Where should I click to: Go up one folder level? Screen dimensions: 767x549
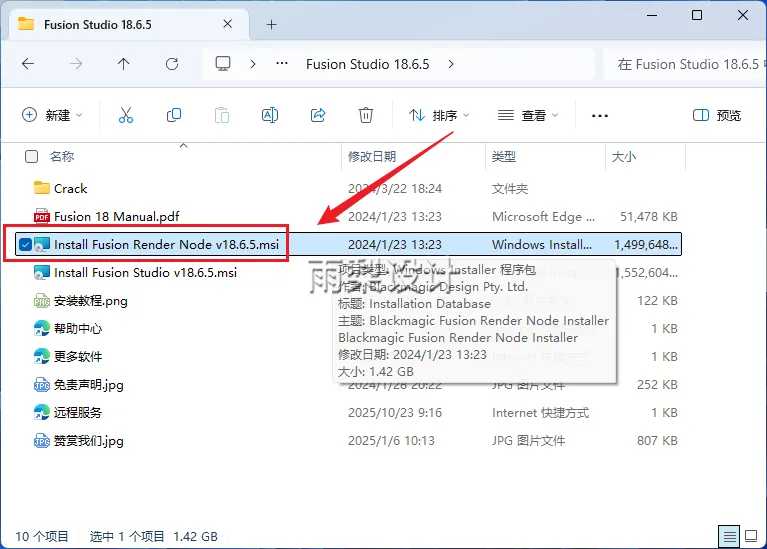[124, 64]
